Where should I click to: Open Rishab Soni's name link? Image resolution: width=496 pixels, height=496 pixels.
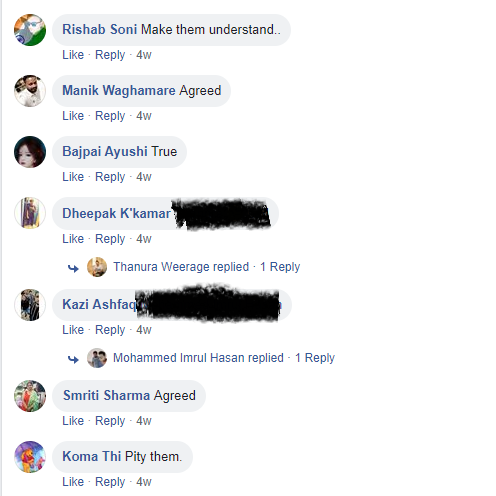pos(100,29)
